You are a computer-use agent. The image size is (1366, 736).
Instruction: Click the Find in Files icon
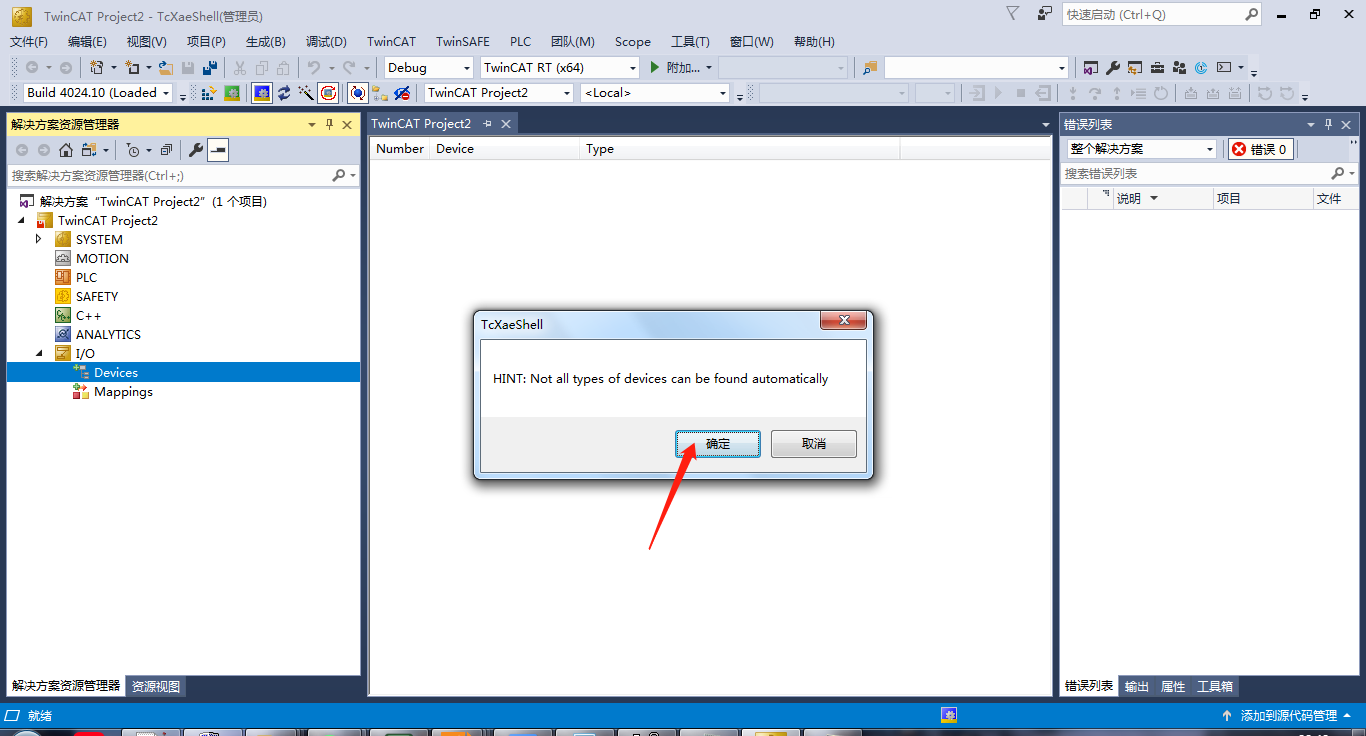tap(870, 67)
